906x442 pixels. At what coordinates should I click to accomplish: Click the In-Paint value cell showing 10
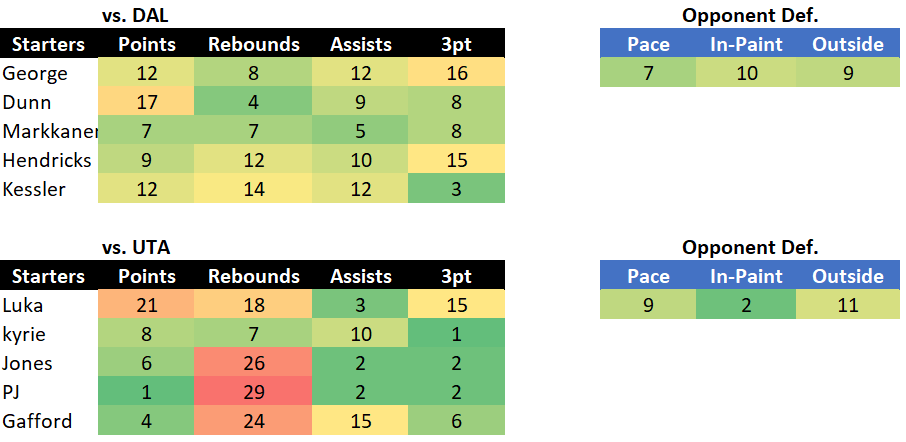745,73
